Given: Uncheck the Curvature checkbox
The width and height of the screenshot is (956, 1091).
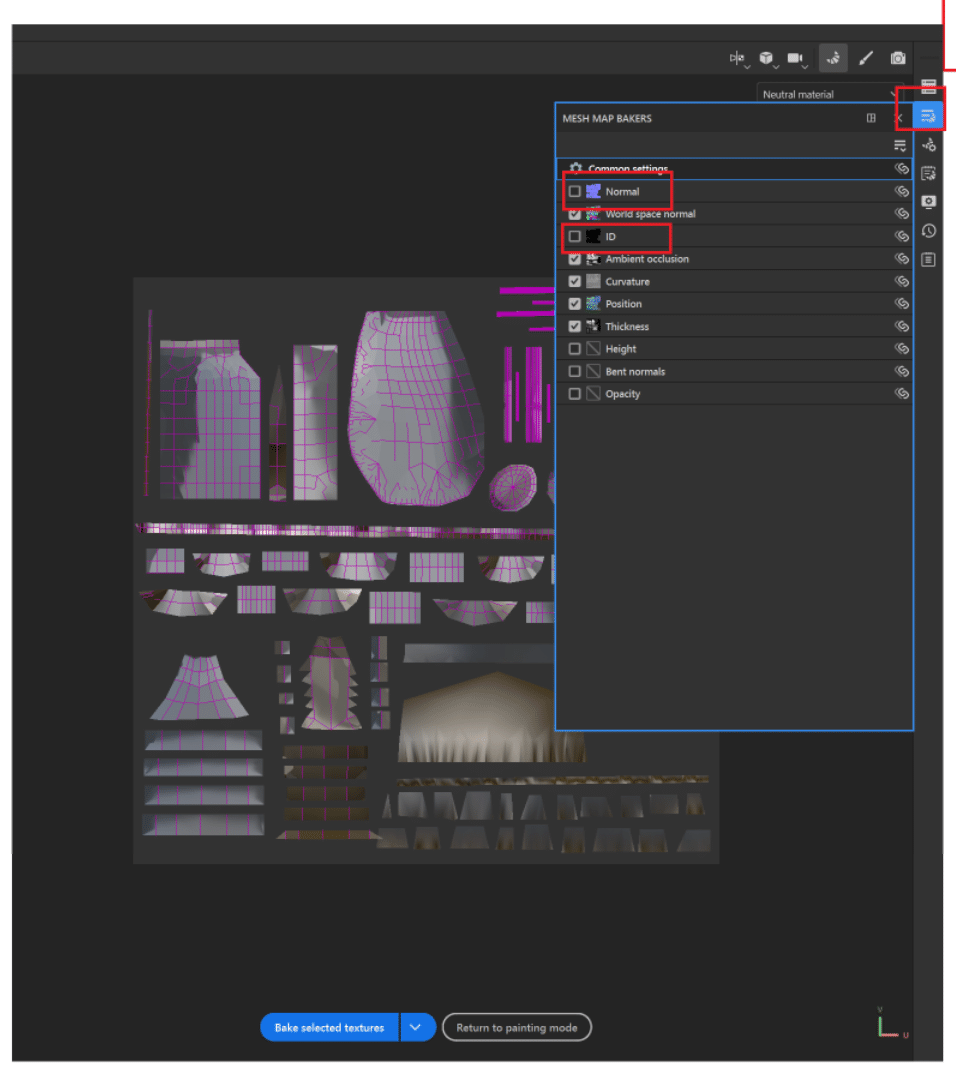Looking at the screenshot, I should 574,281.
